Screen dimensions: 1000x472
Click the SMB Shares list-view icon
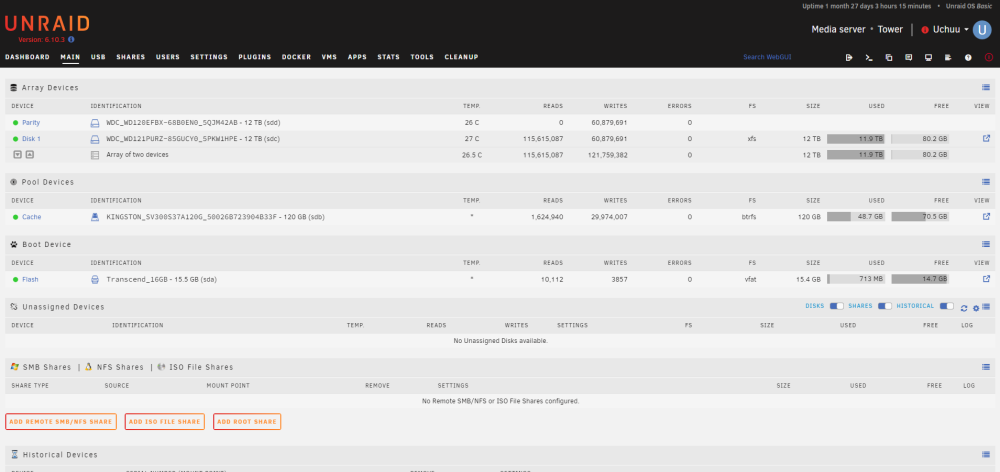coord(986,367)
